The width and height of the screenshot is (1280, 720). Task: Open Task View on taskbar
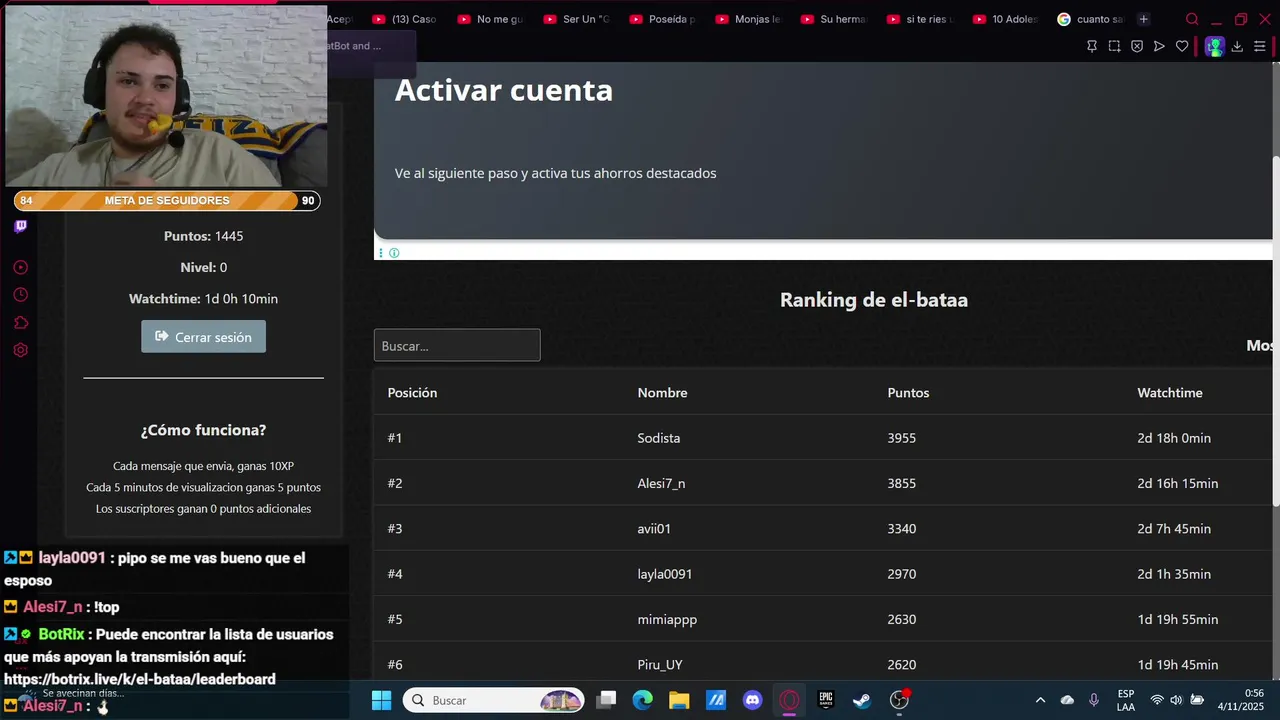click(606, 700)
